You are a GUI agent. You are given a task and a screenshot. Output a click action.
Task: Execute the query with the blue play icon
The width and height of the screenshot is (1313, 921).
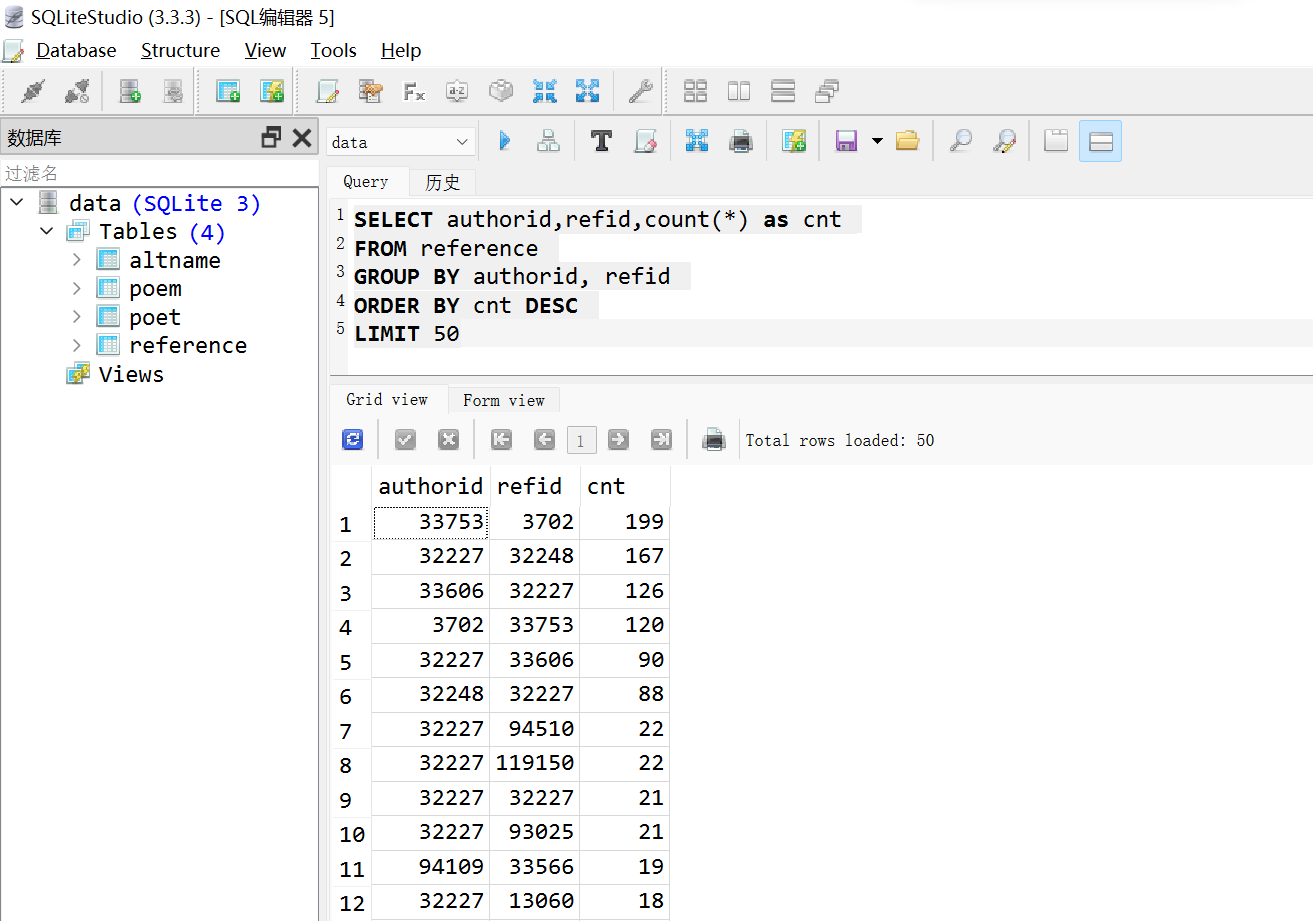tap(505, 141)
